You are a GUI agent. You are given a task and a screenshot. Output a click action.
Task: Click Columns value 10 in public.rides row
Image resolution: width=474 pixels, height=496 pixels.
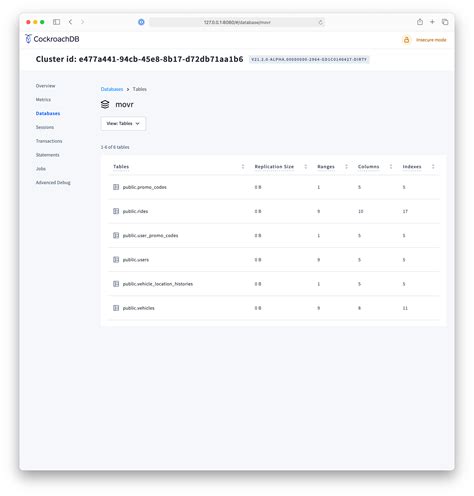tap(361, 211)
